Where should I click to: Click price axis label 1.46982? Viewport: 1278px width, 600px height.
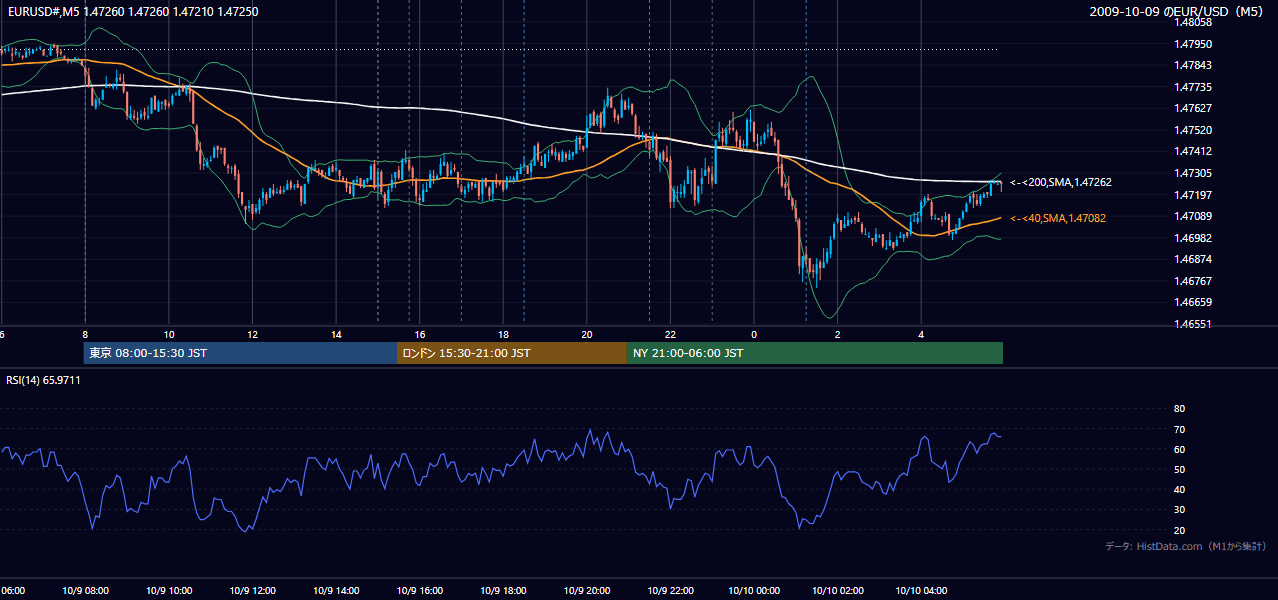pos(1194,238)
